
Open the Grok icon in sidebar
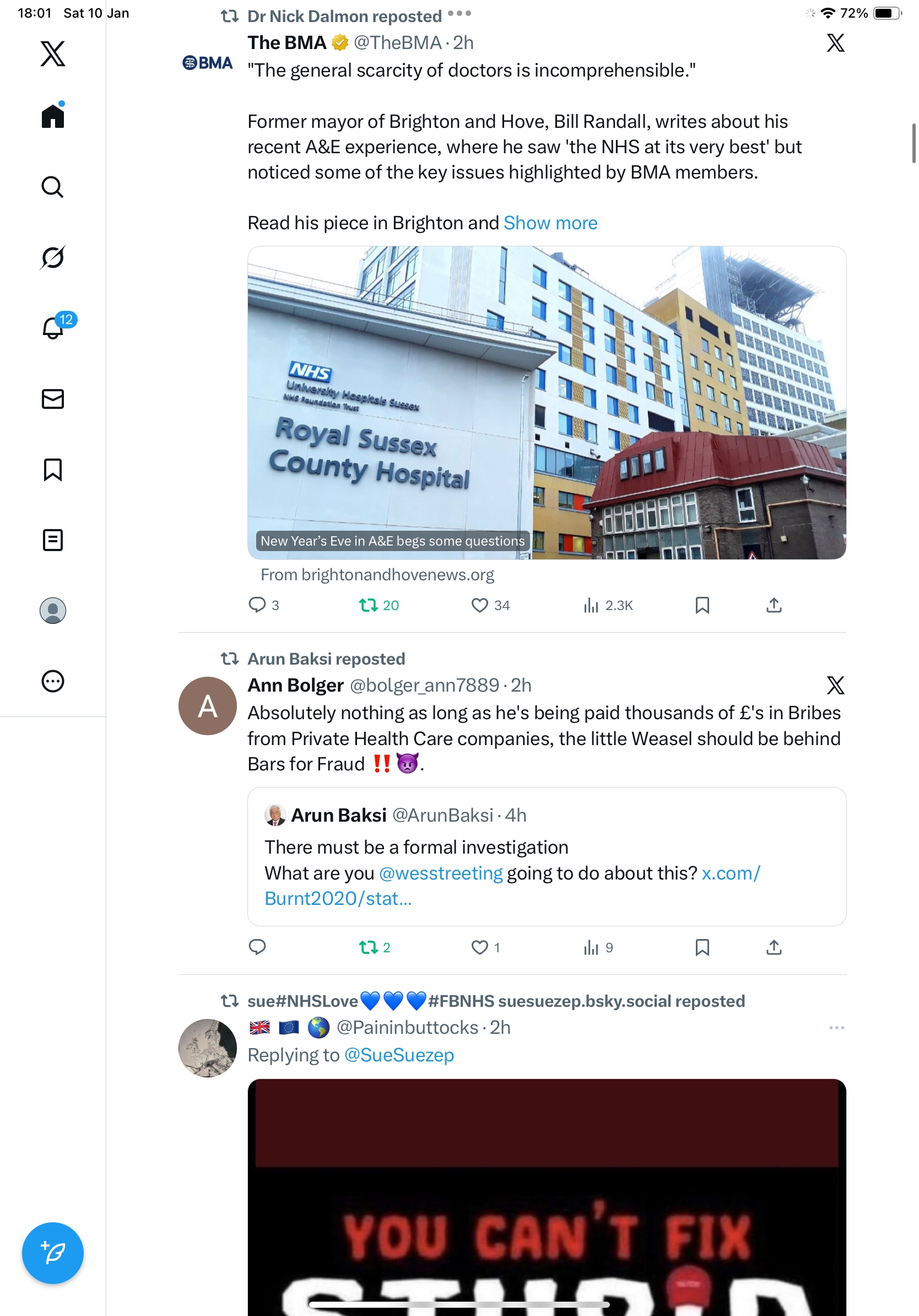(53, 257)
